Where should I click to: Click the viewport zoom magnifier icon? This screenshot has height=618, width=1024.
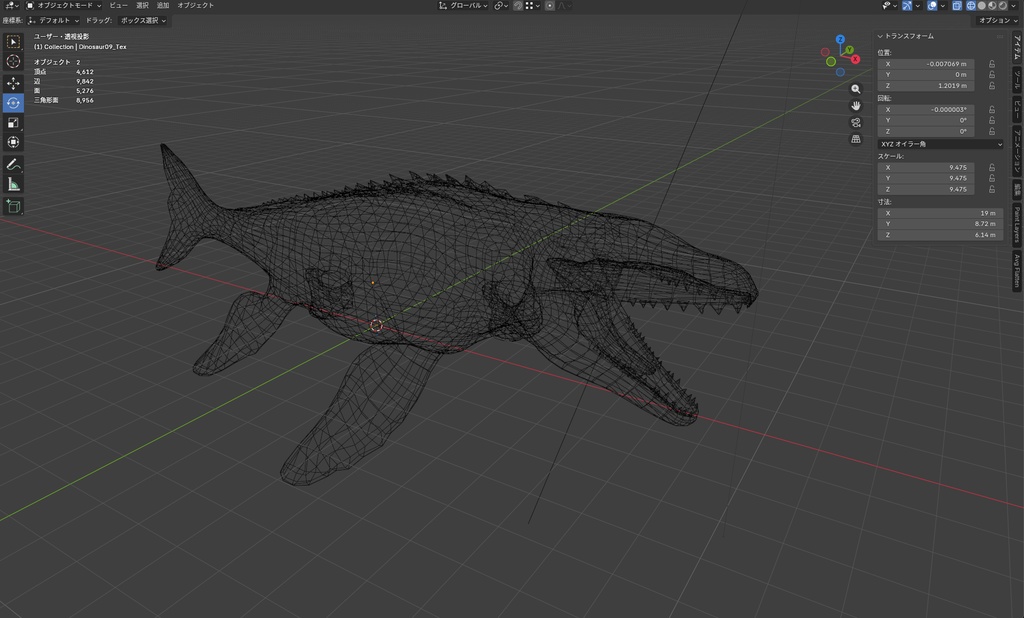click(856, 89)
